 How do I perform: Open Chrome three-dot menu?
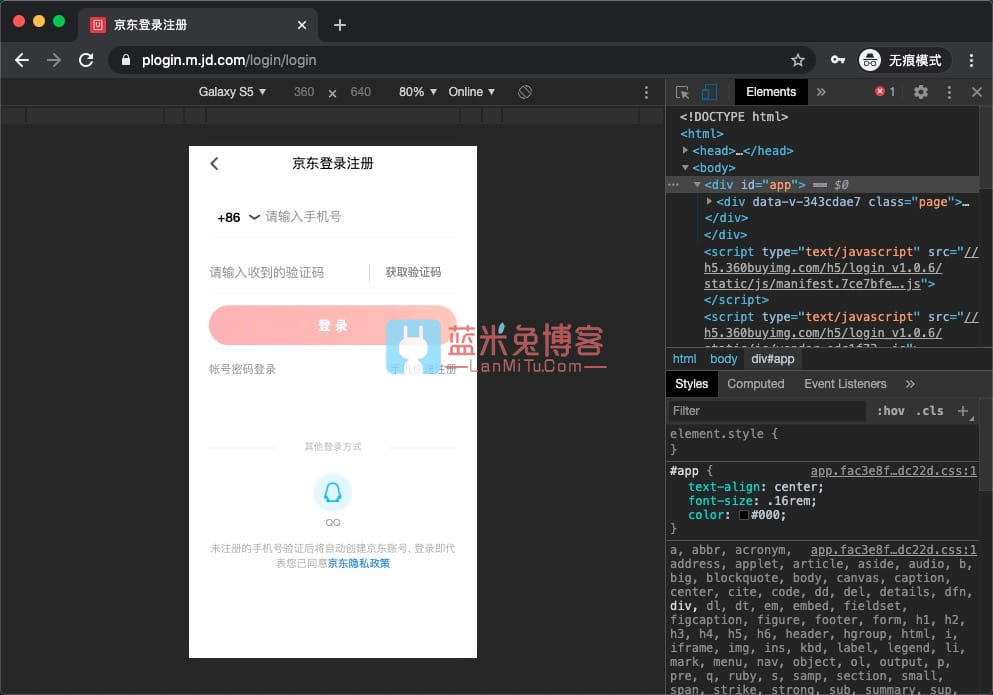click(971, 60)
